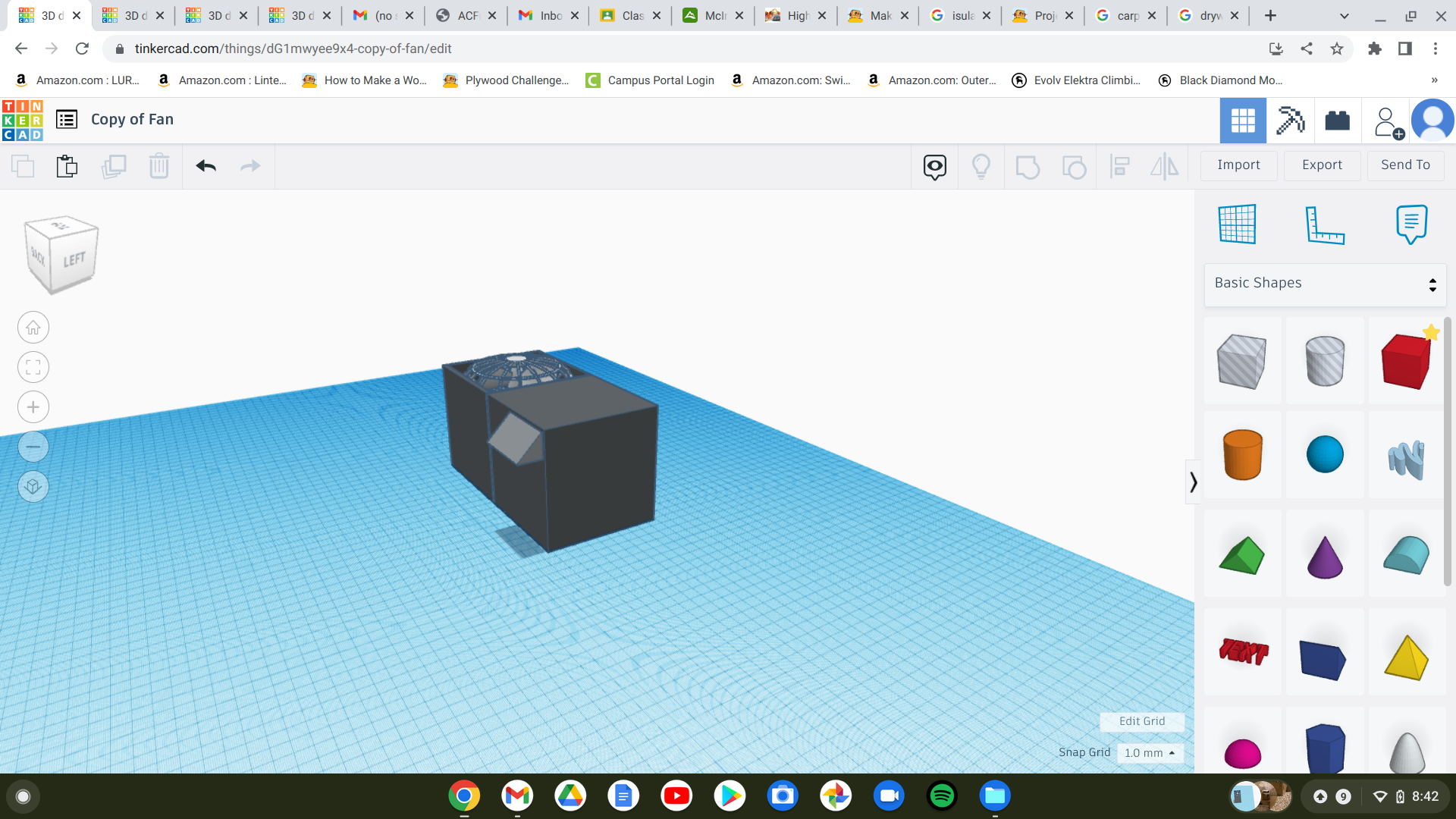Toggle show all lightbulb icon

981,166
